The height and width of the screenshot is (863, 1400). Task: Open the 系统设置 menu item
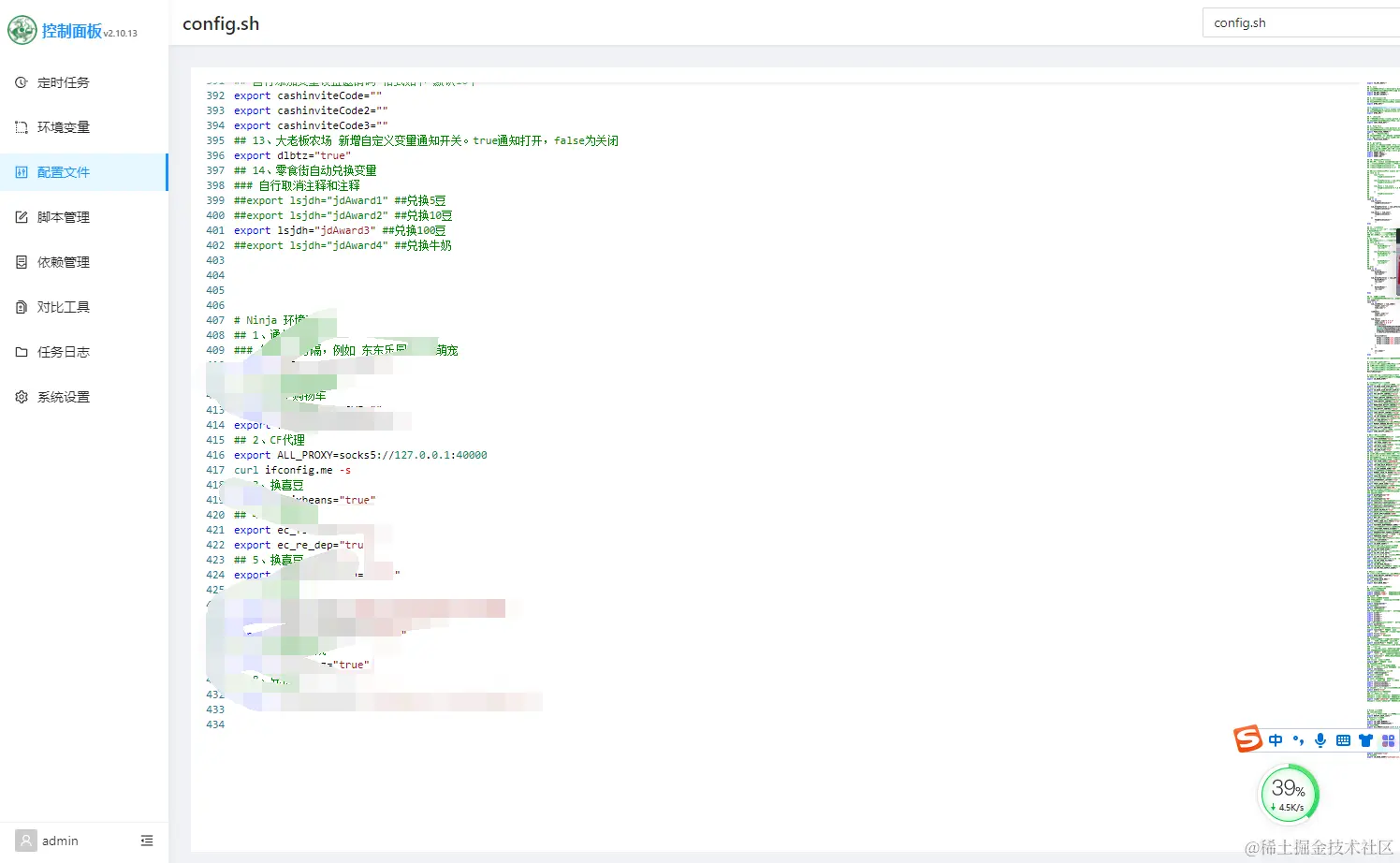click(84, 397)
